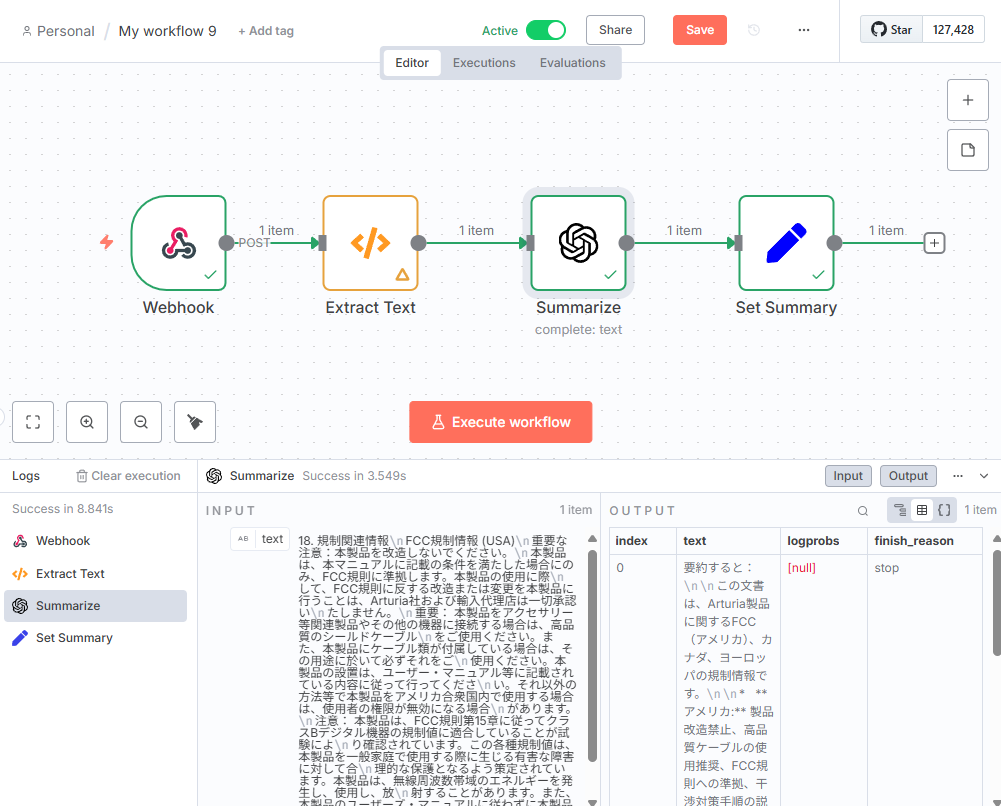Collapse the logs panel chevron
Viewport: 1001px width, 806px height.
pos(984,476)
